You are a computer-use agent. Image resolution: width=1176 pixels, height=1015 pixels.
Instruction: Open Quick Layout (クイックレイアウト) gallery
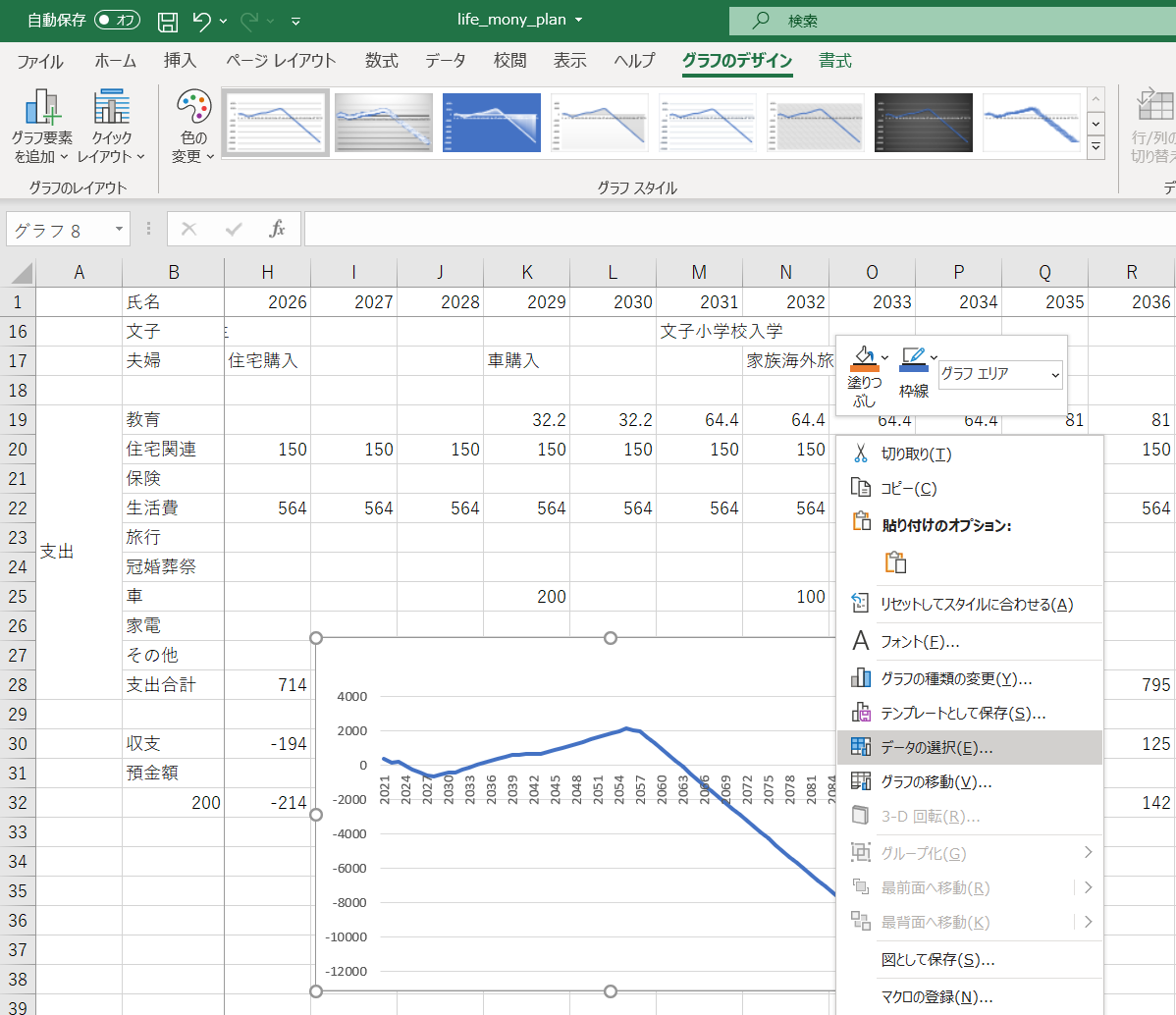click(x=111, y=126)
